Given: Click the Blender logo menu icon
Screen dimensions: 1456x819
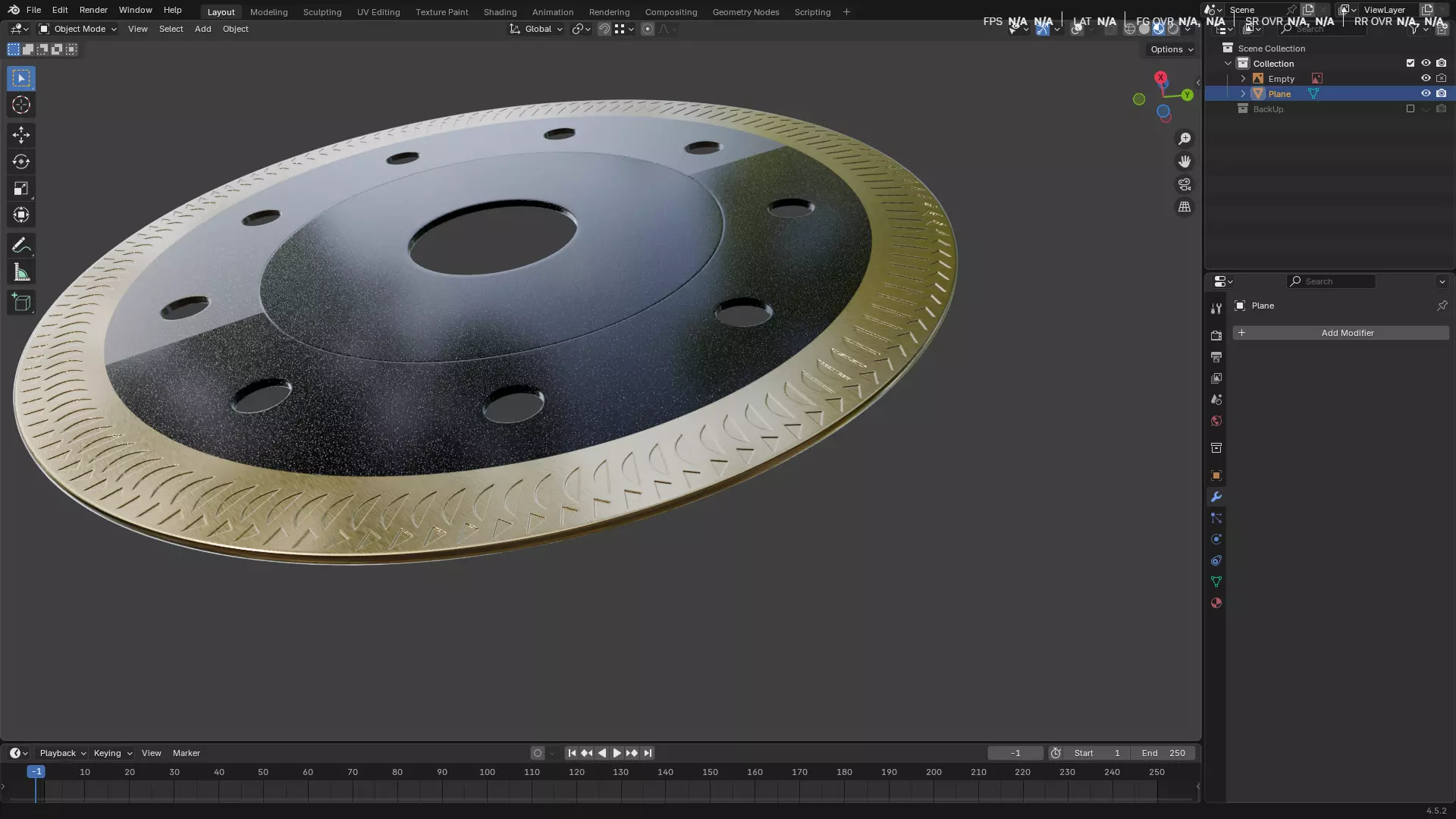Looking at the screenshot, I should click(14, 10).
